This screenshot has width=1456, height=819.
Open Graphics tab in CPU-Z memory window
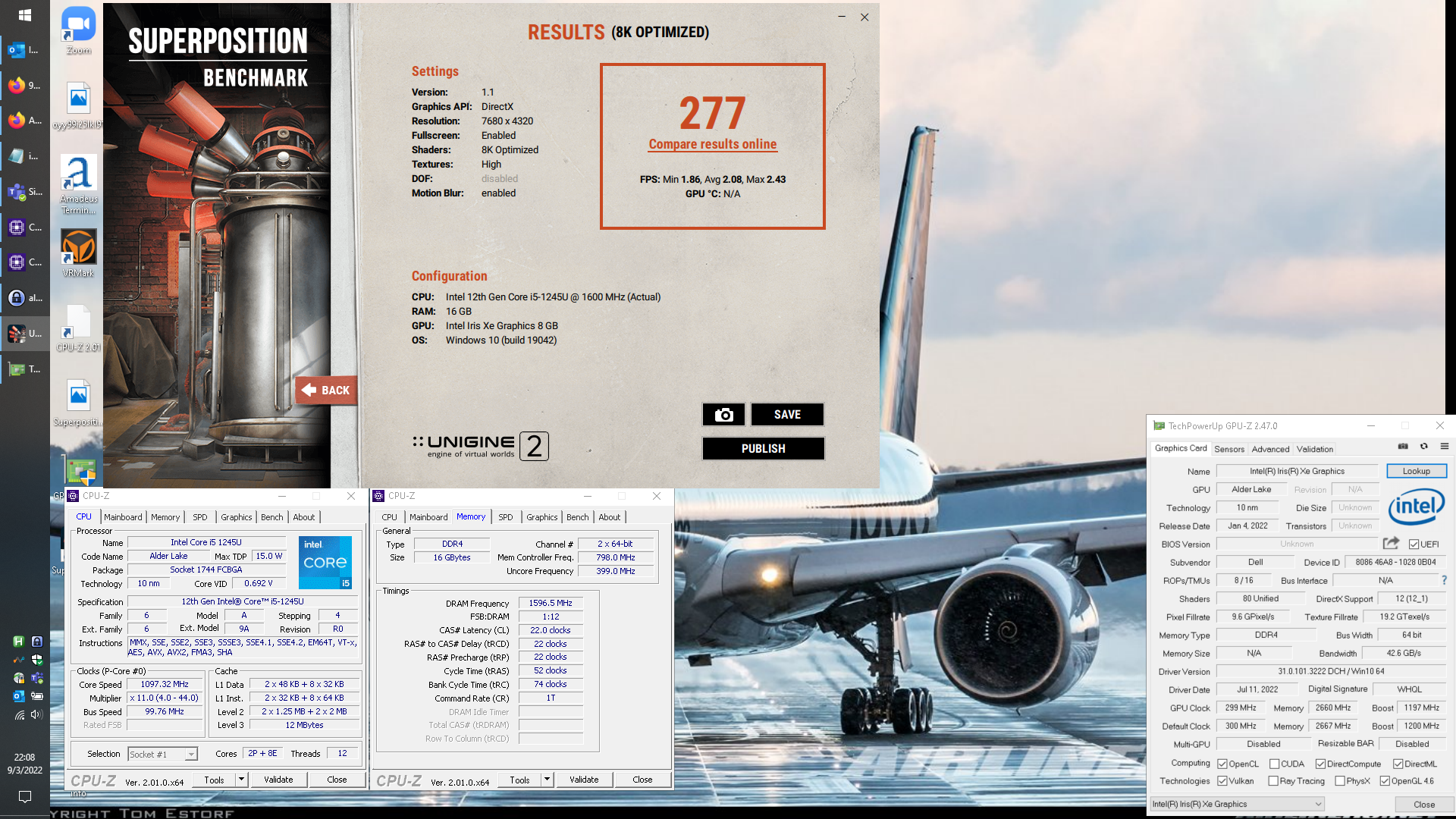541,517
